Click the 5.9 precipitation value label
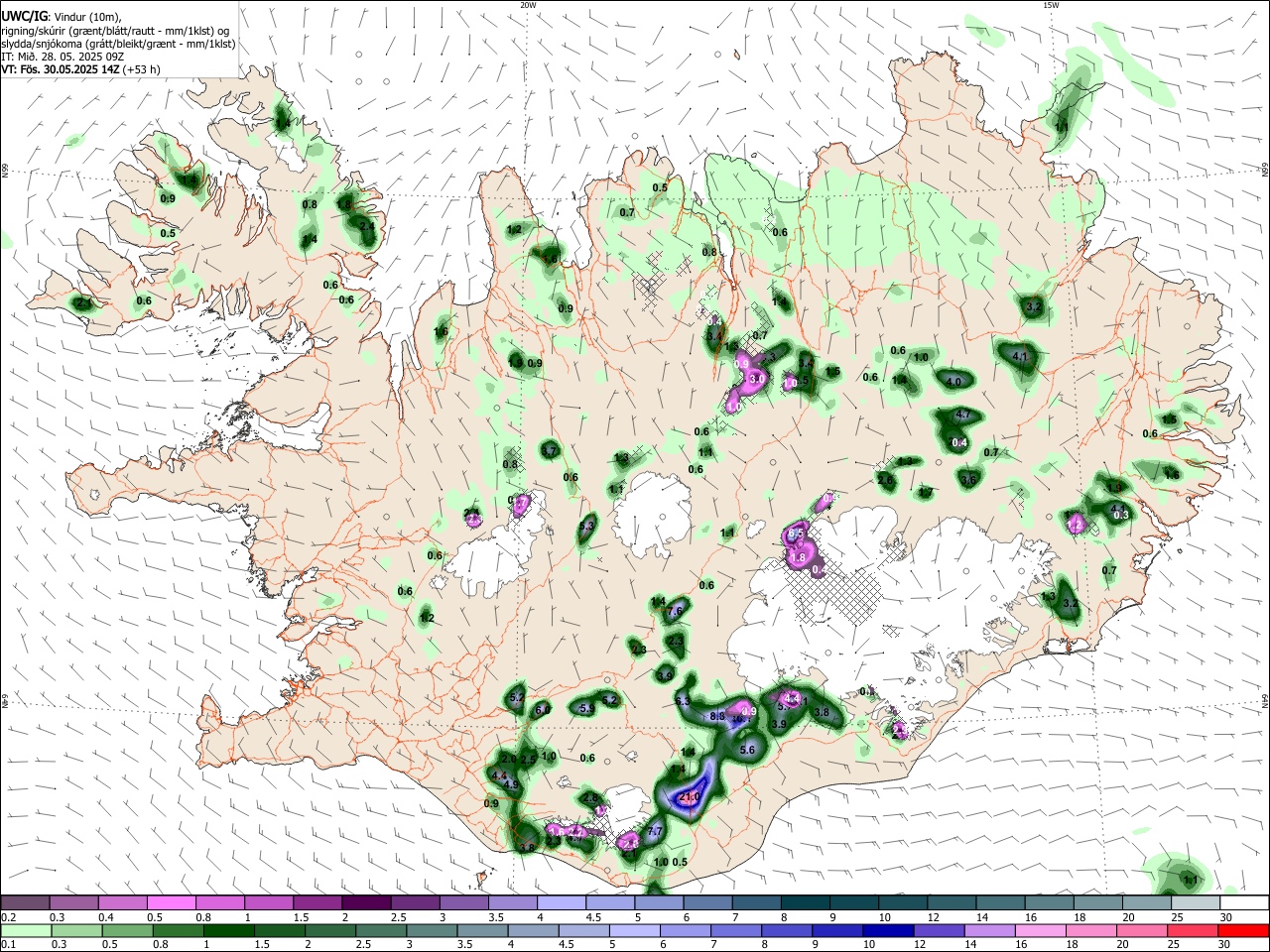This screenshot has width=1270, height=952. (x=586, y=708)
